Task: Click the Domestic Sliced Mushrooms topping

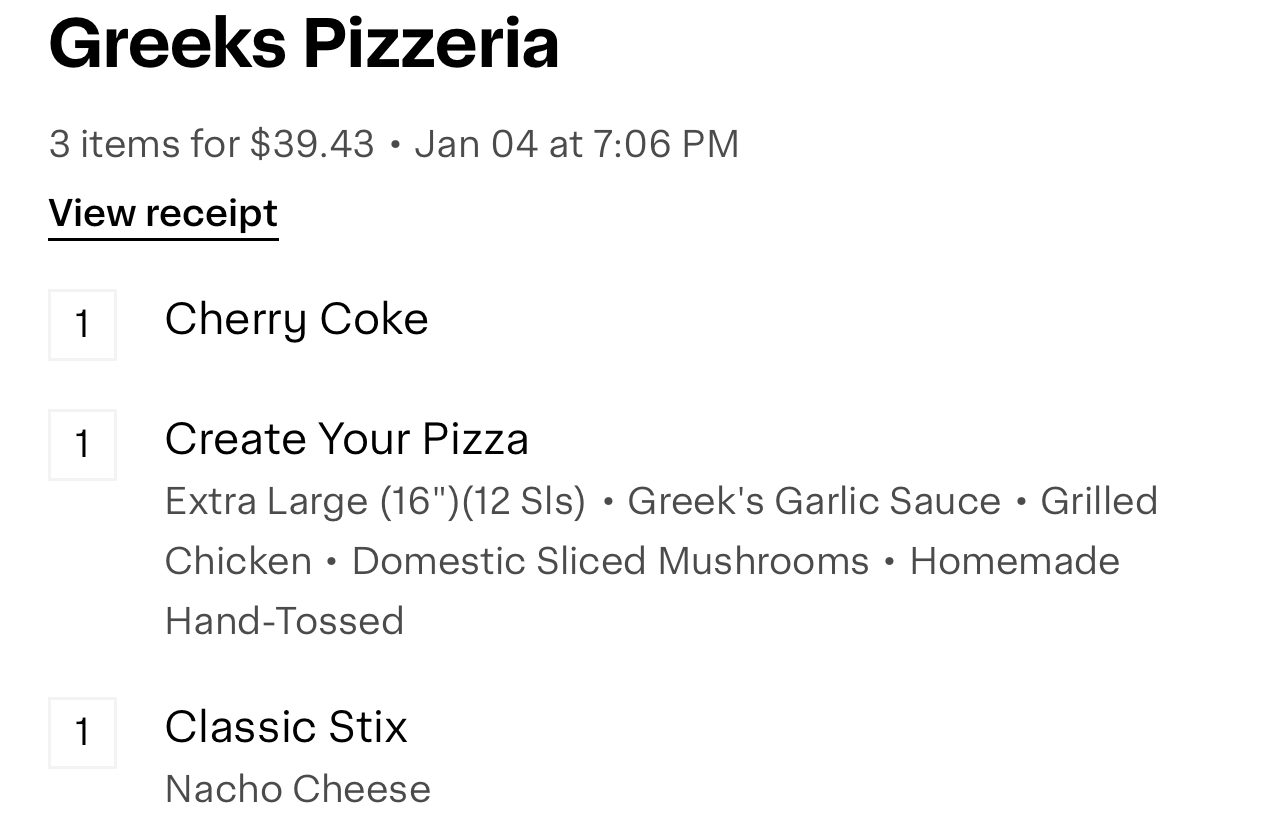Action: 610,561
